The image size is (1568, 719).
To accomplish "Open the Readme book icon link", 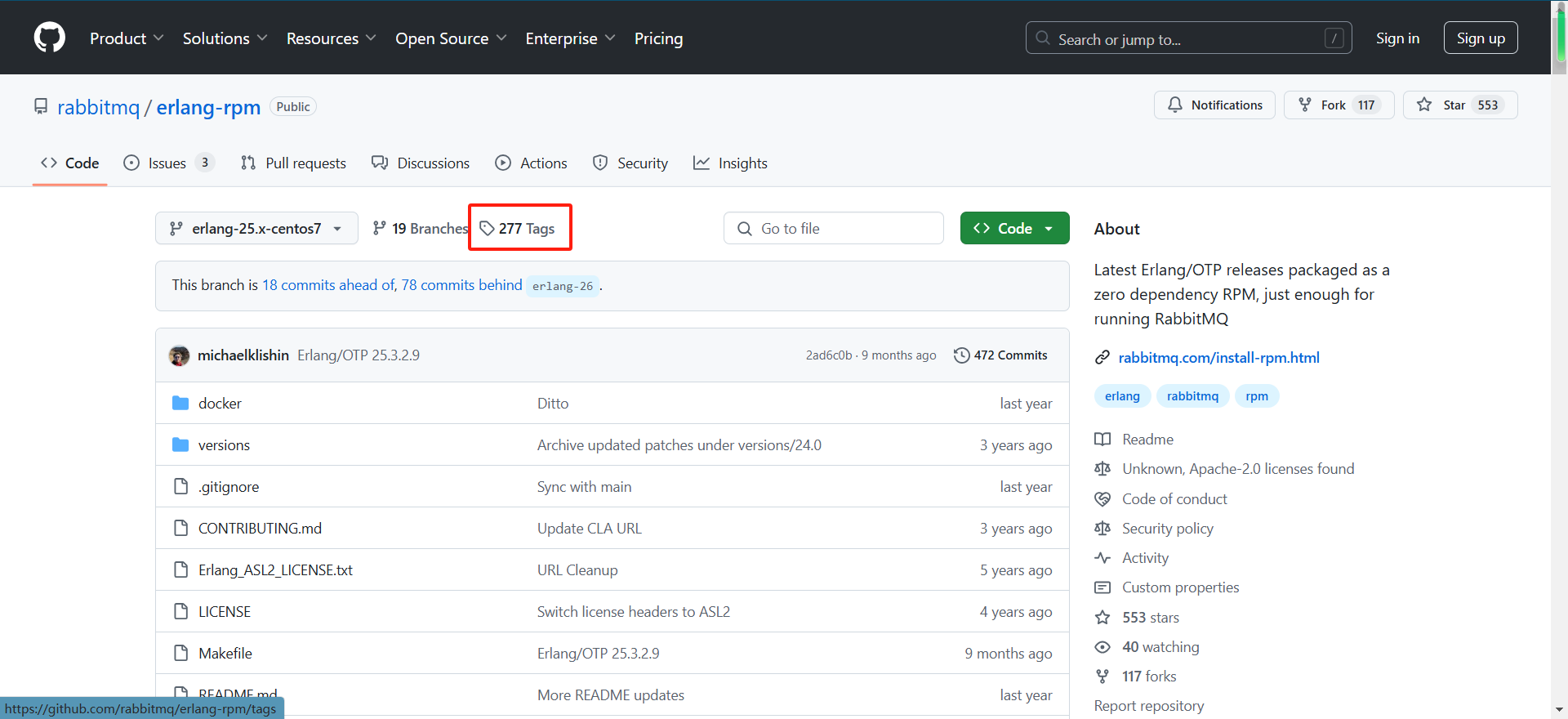I will (x=1102, y=440).
